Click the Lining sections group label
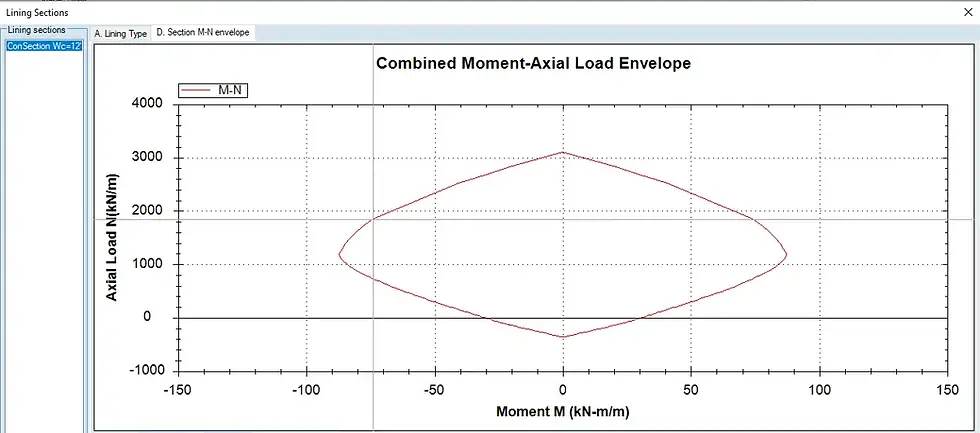The image size is (980, 433). coord(36,30)
